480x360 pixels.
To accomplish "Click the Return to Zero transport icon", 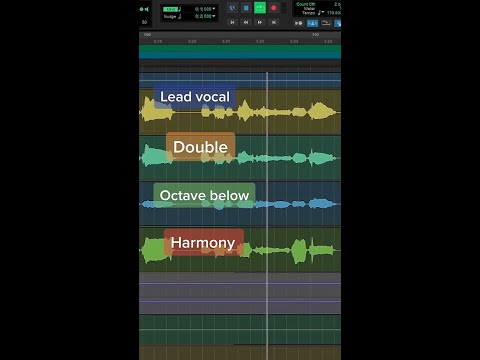I will (x=232, y=22).
